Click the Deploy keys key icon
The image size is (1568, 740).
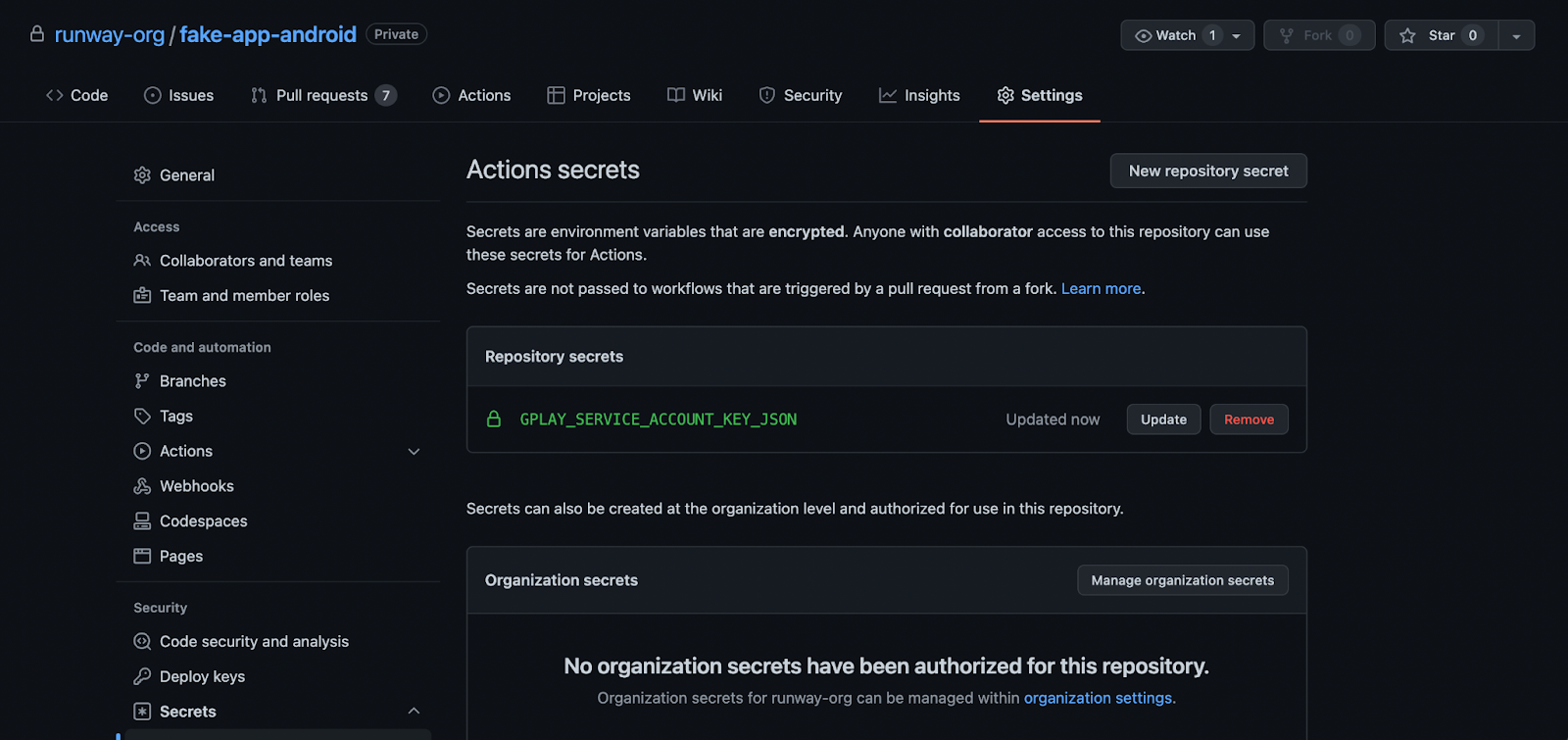[x=142, y=676]
